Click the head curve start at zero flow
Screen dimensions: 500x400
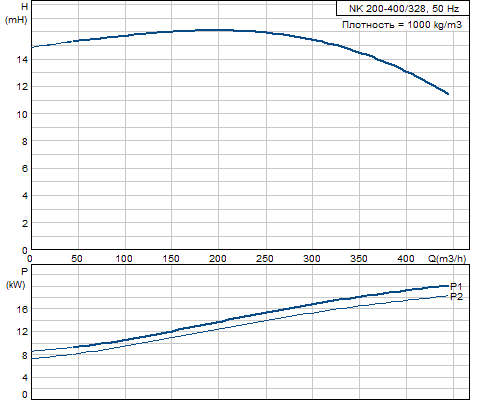33,47
